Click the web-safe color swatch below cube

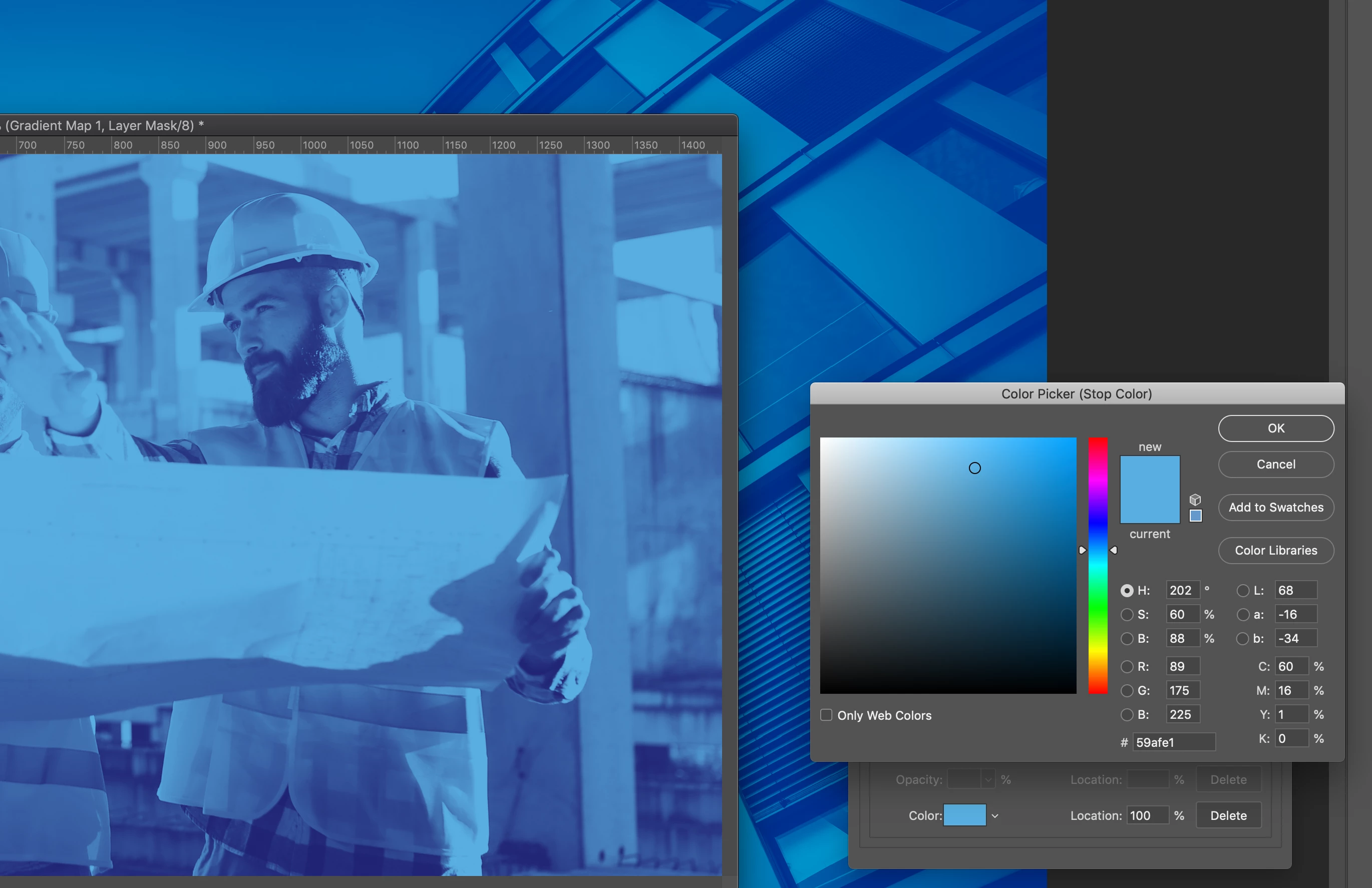click(1196, 516)
